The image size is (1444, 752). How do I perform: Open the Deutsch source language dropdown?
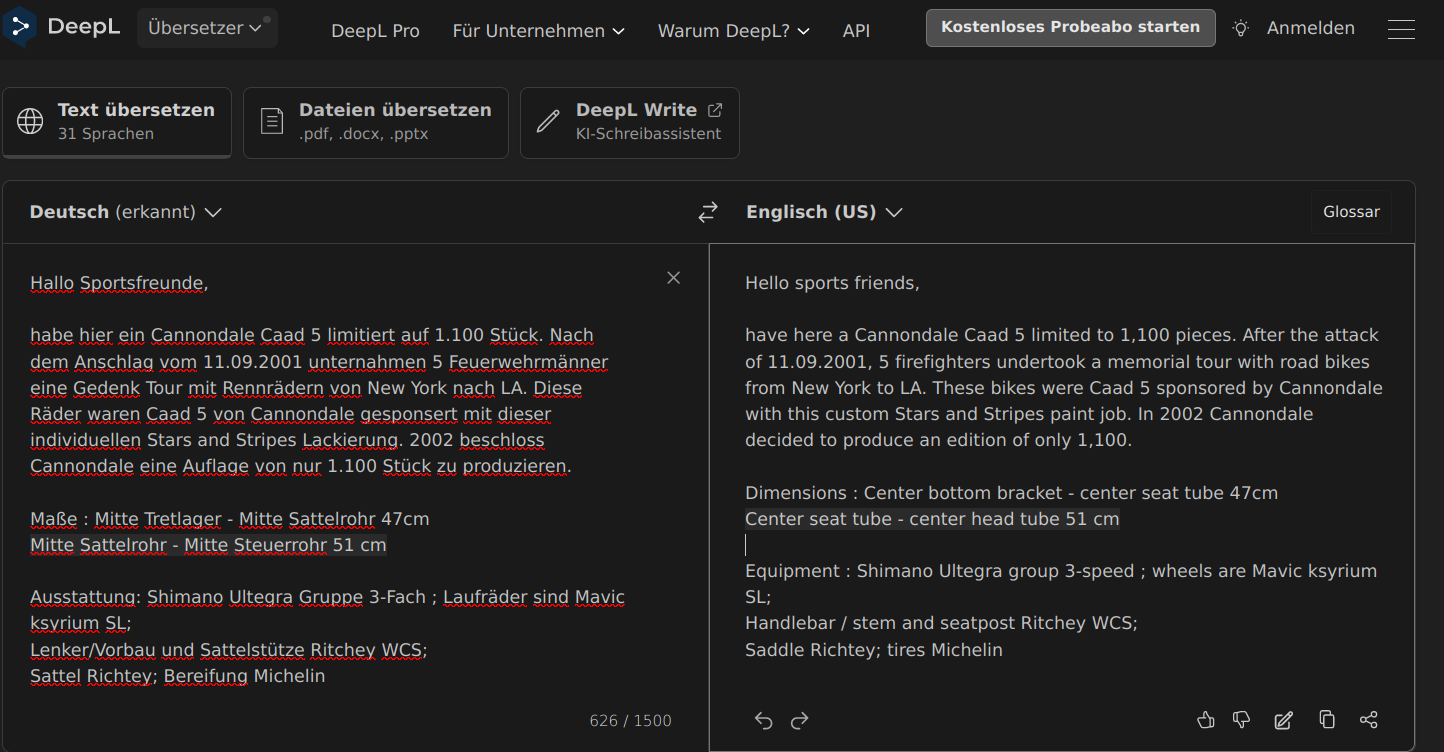[126, 212]
